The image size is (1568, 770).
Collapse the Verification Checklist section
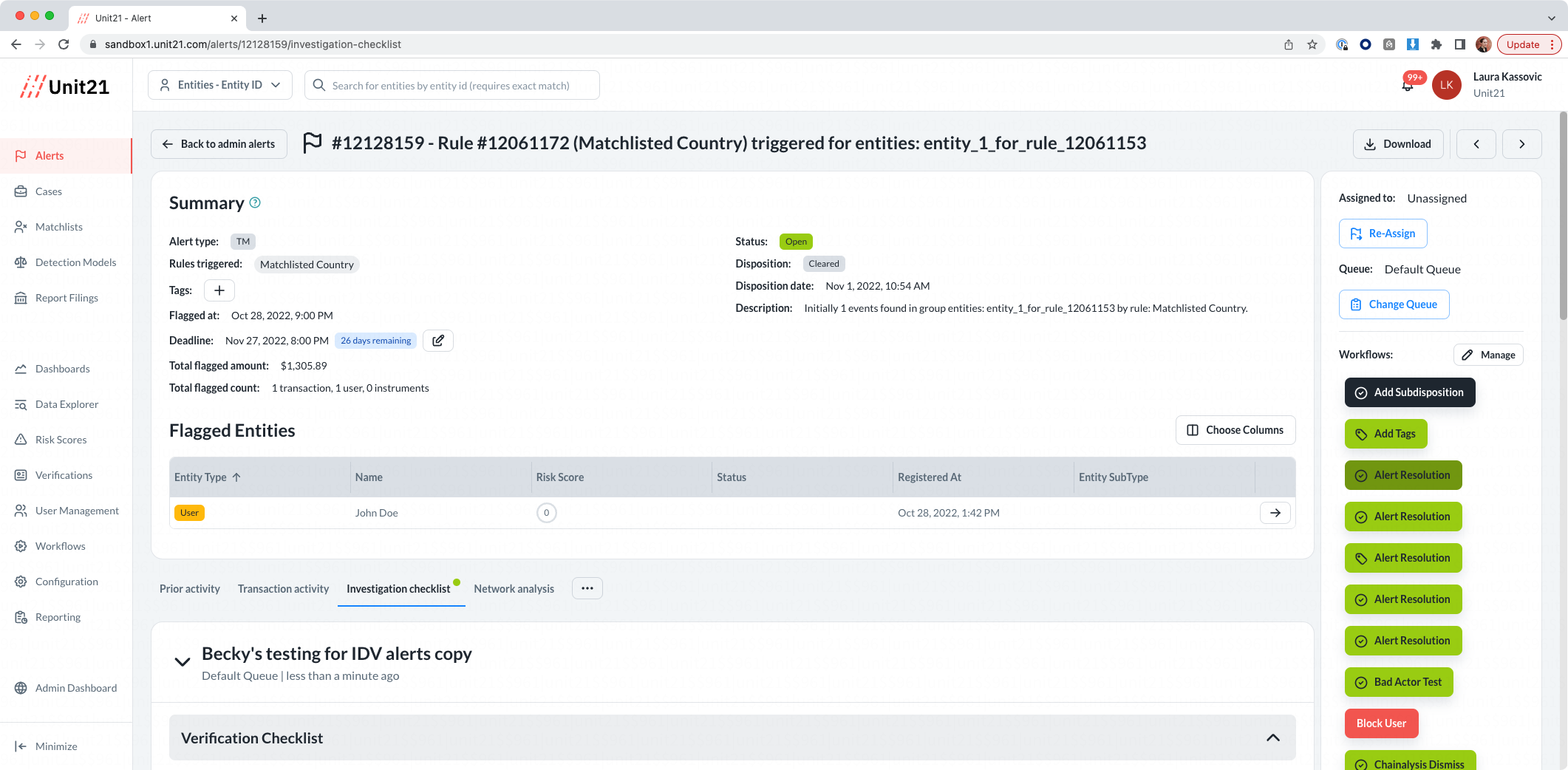tap(1273, 737)
